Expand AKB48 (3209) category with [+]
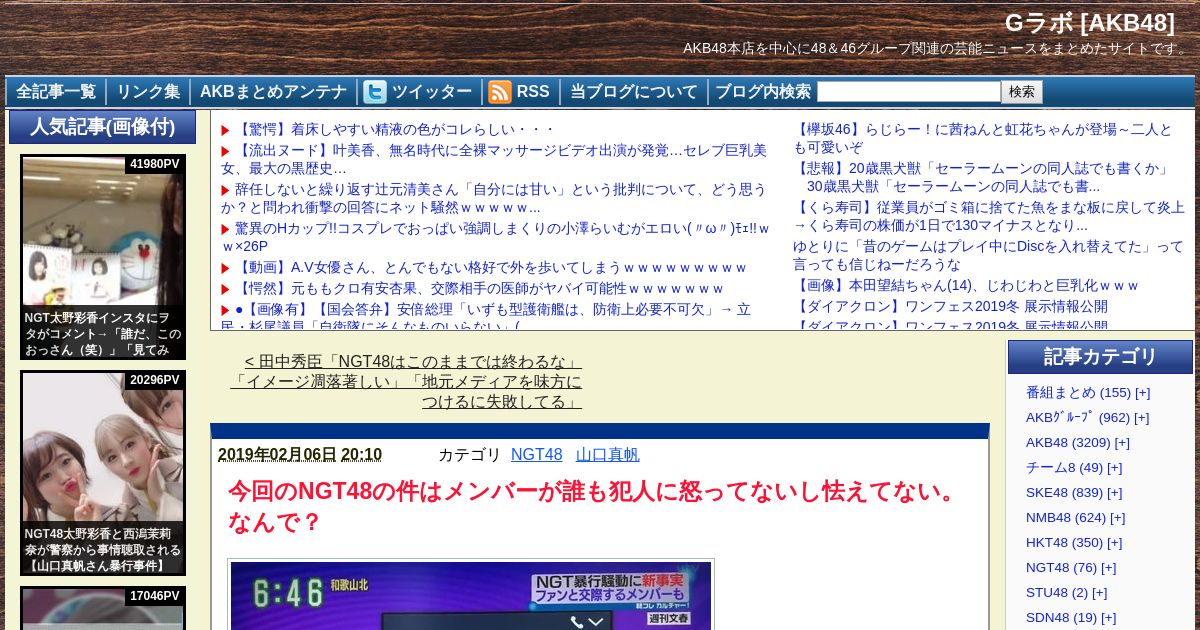The image size is (1200, 630). tap(1122, 443)
